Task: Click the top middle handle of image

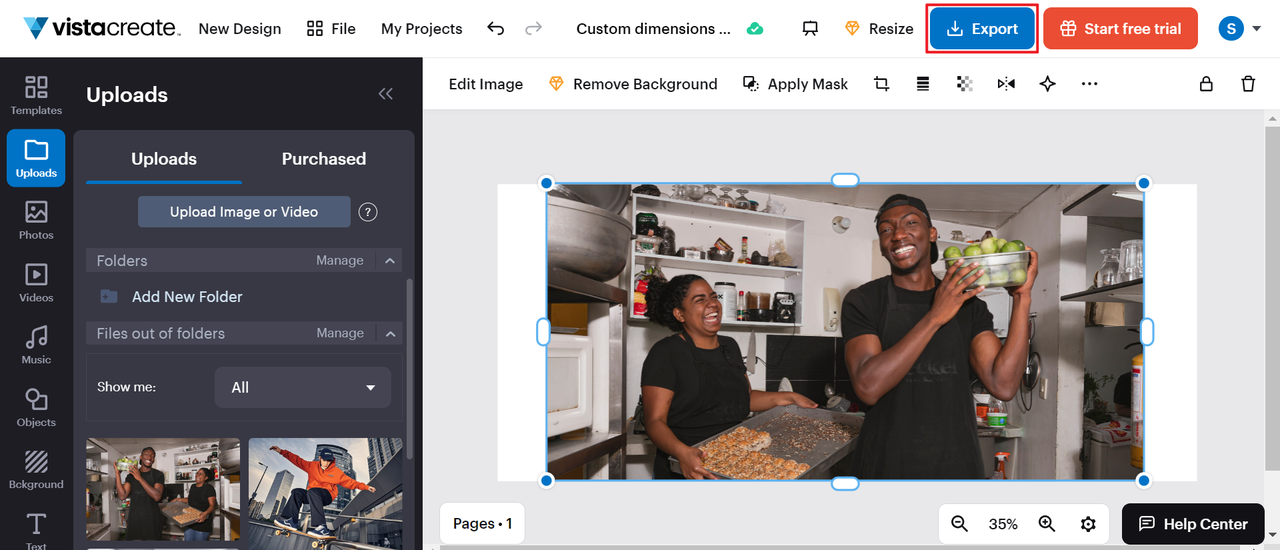Action: [845, 180]
